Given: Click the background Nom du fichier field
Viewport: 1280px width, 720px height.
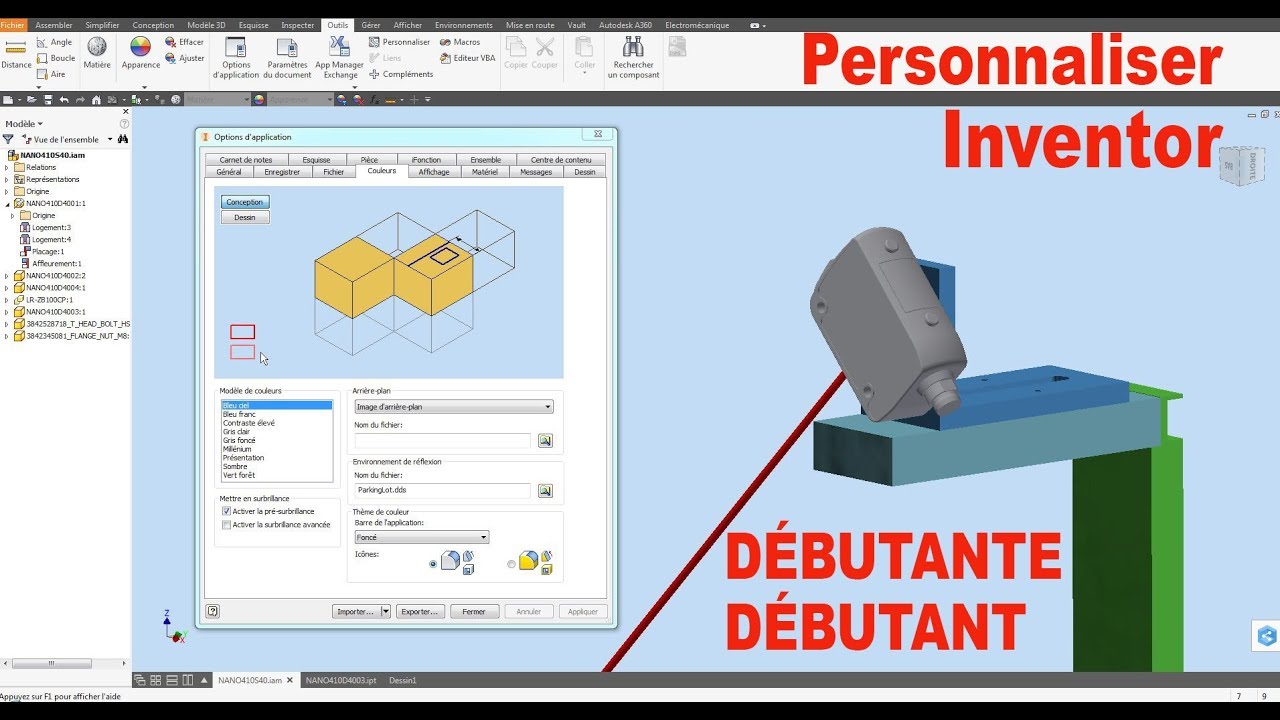Looking at the screenshot, I should click(x=443, y=440).
